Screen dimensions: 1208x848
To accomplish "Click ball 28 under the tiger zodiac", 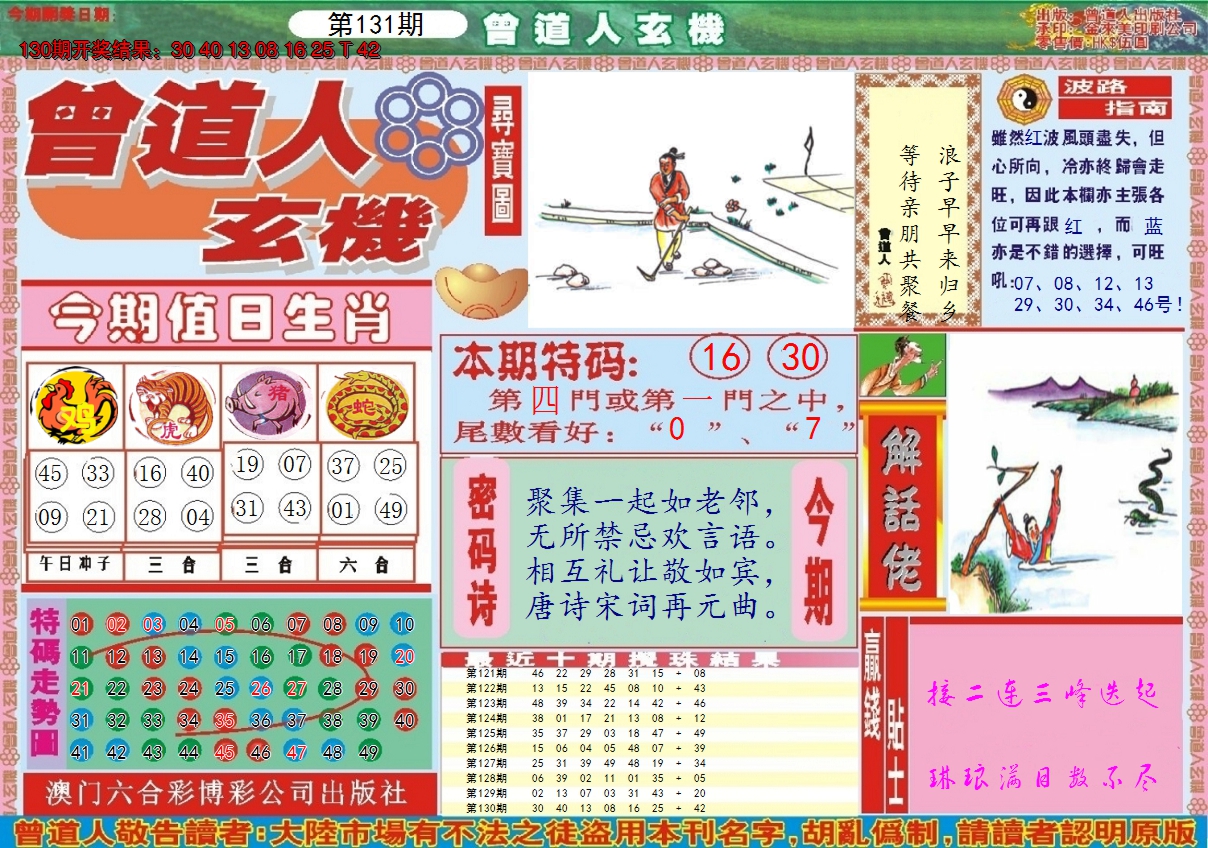I will coord(150,517).
